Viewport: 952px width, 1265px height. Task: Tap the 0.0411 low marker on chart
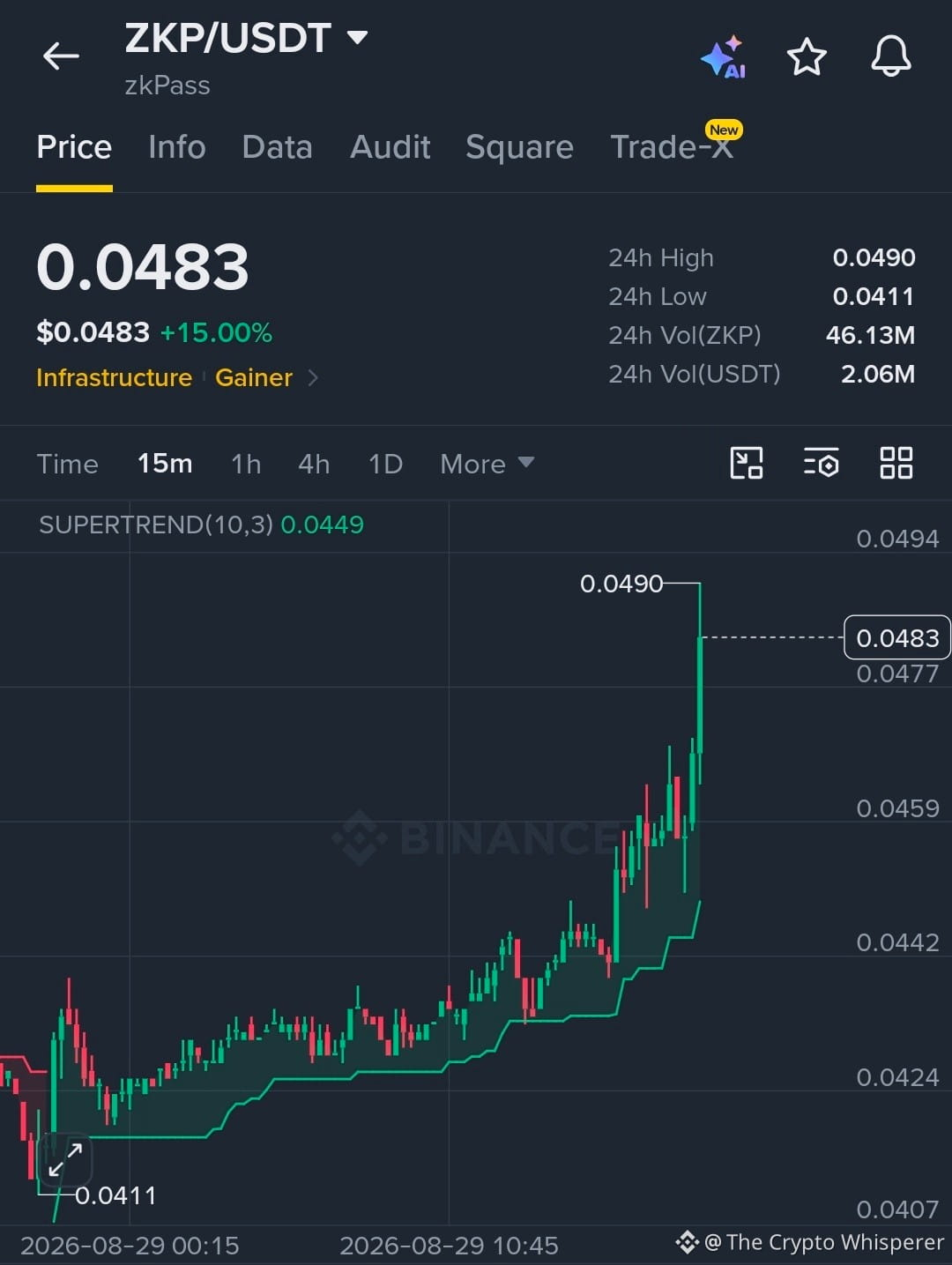coord(115,1195)
